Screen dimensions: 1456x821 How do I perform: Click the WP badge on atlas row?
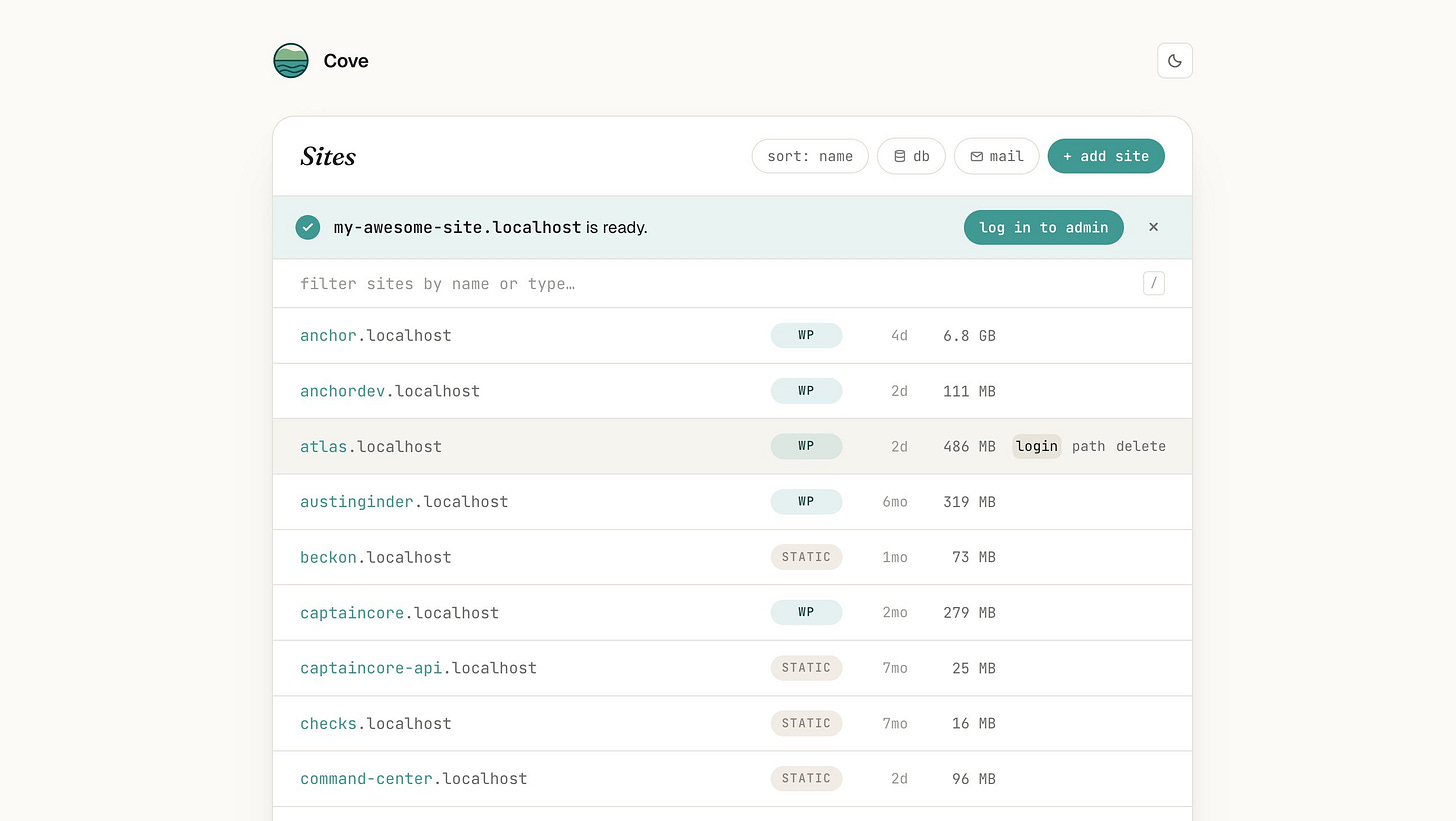pyautogui.click(x=806, y=447)
